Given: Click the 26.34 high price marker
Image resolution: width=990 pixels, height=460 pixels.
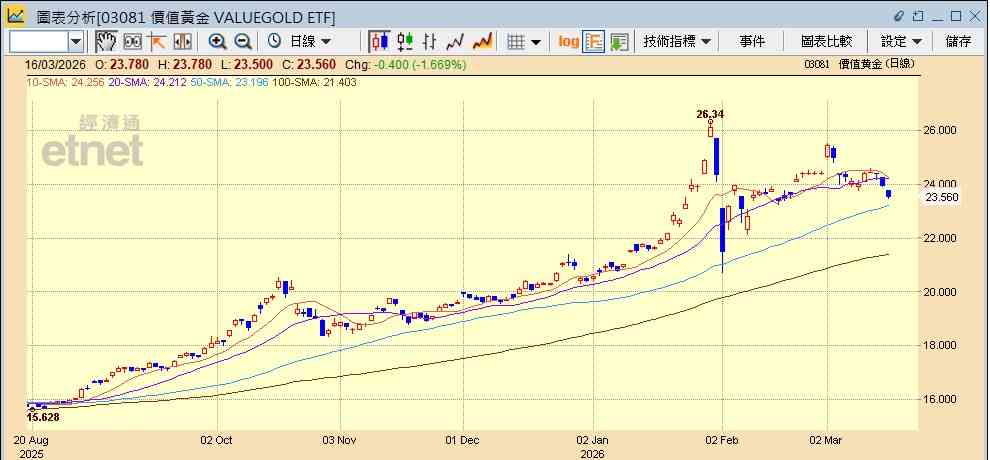Looking at the screenshot, I should (x=710, y=114).
